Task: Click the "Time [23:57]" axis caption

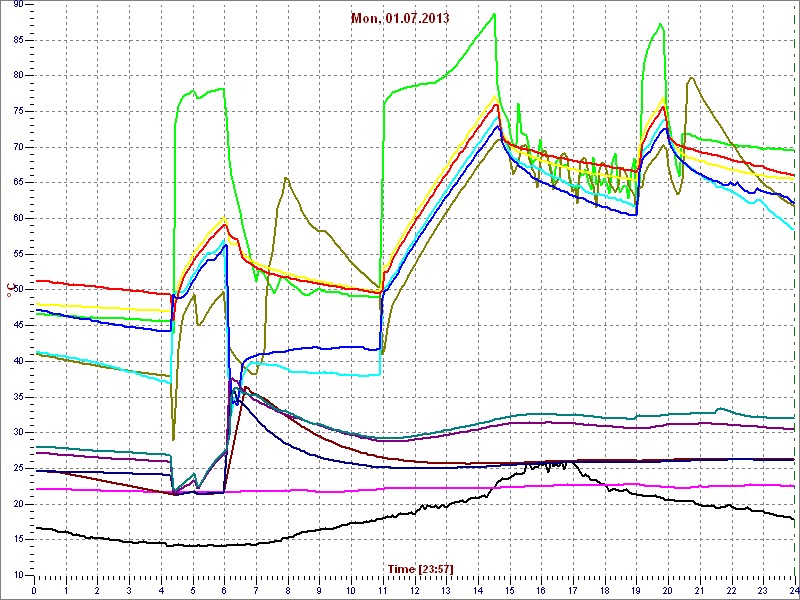Action: 420,569
